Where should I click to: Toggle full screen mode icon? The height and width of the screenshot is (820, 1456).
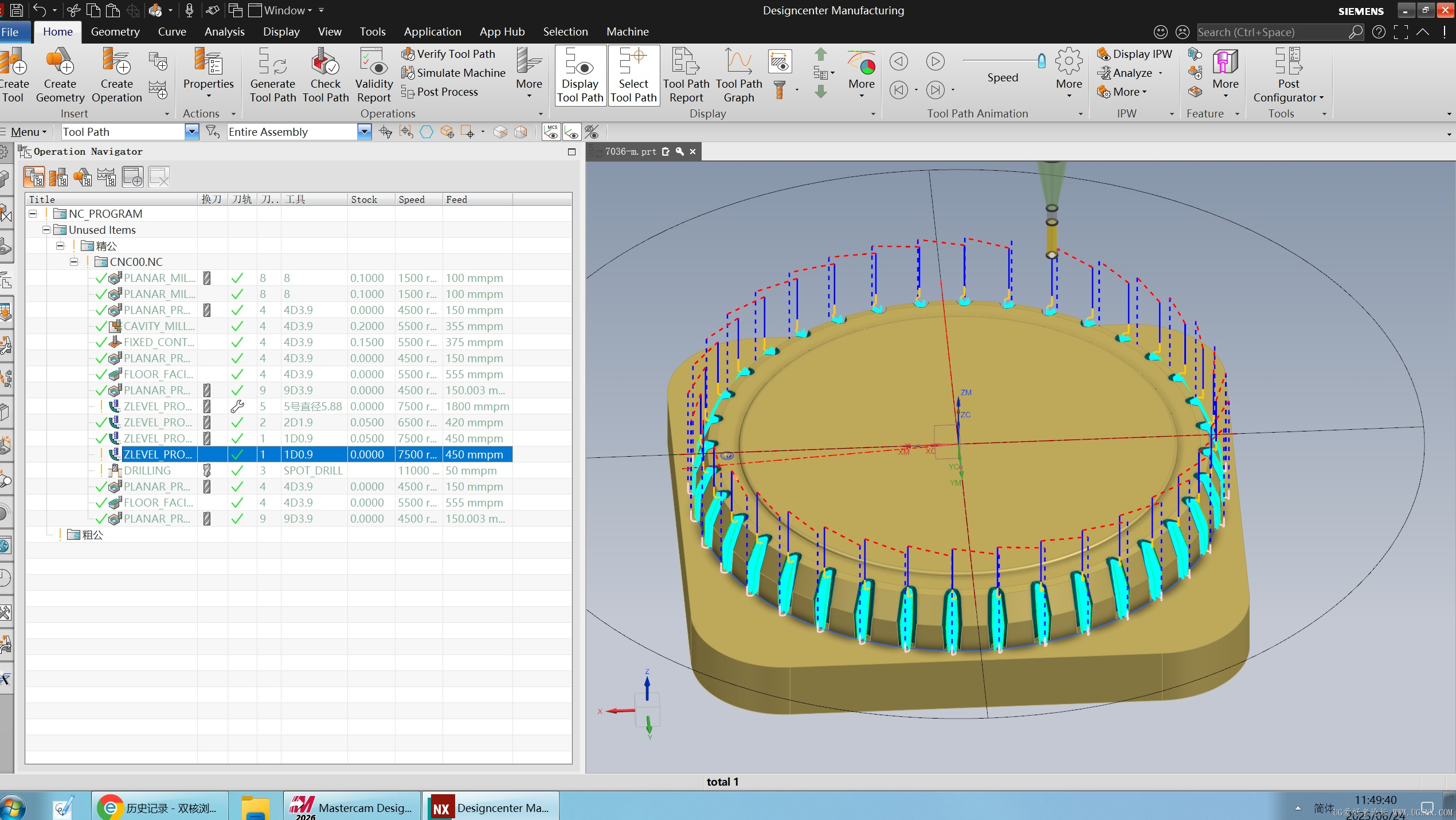[x=1400, y=32]
